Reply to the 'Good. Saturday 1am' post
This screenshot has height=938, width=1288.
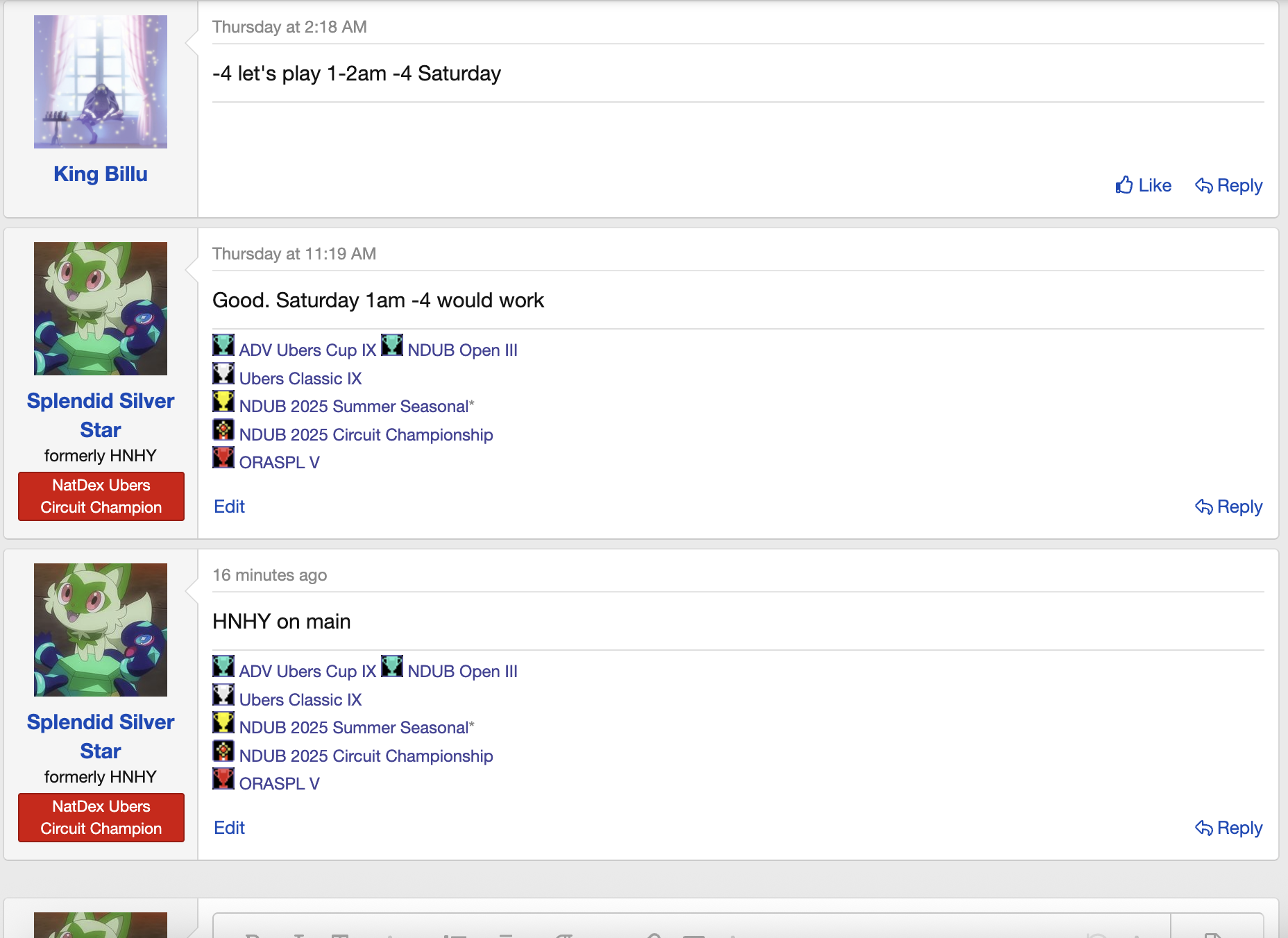1228,506
